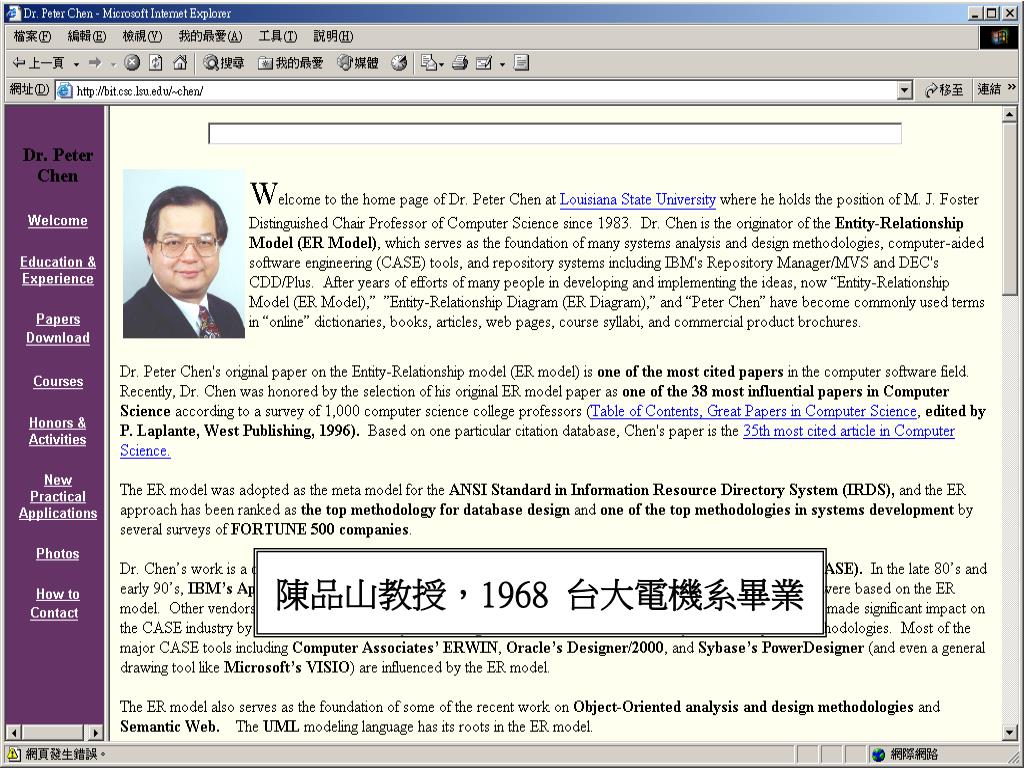Print the page with the printer icon
The width and height of the screenshot is (1024, 768).
coord(460,63)
